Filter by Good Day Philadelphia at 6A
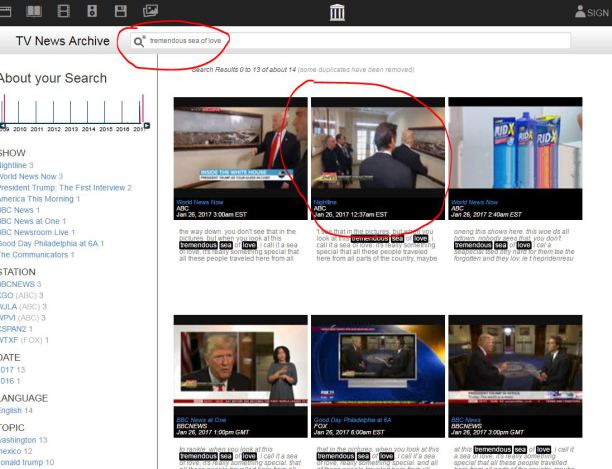Viewport: 612px width, 469px height. click(49, 243)
